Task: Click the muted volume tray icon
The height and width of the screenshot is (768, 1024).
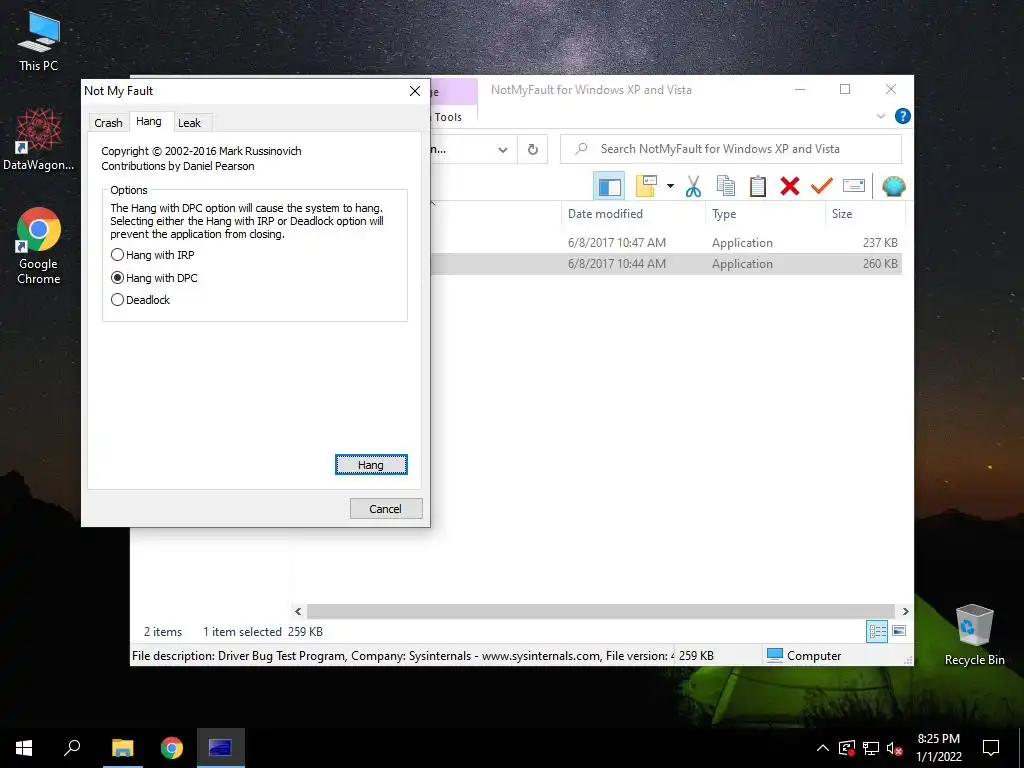Action: pos(894,748)
